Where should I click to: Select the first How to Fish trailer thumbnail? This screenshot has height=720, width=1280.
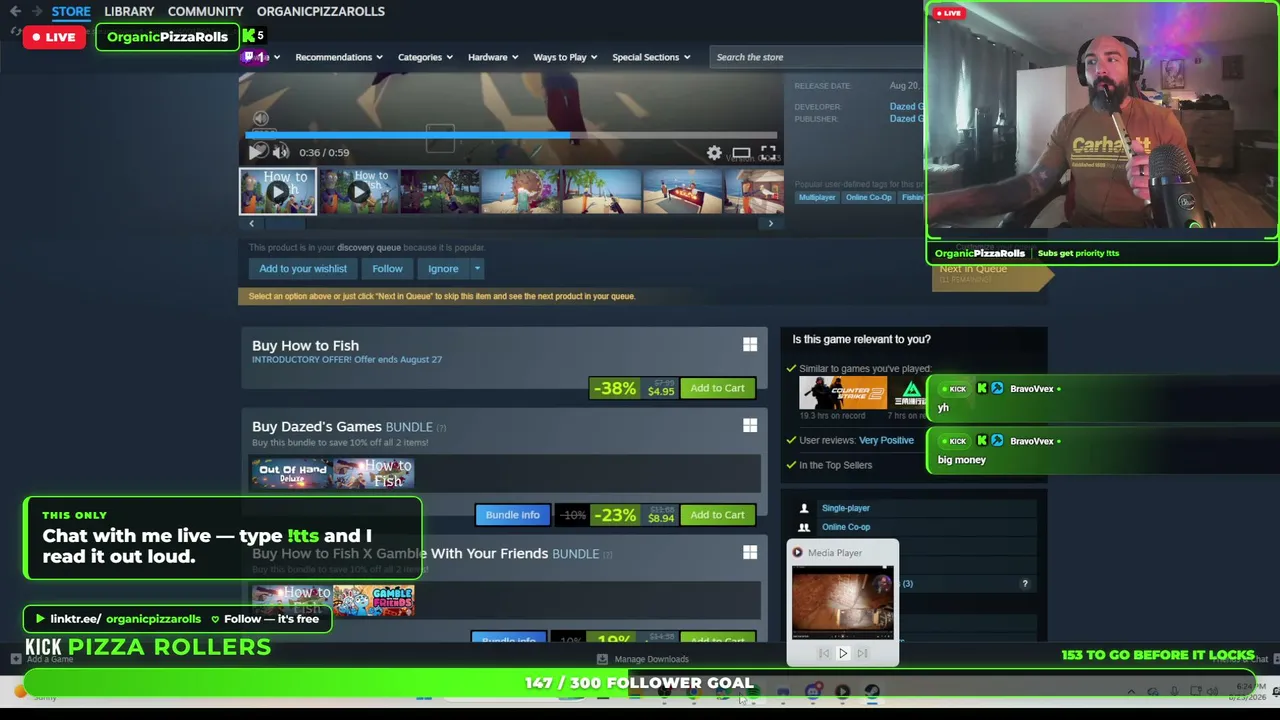[x=278, y=192]
